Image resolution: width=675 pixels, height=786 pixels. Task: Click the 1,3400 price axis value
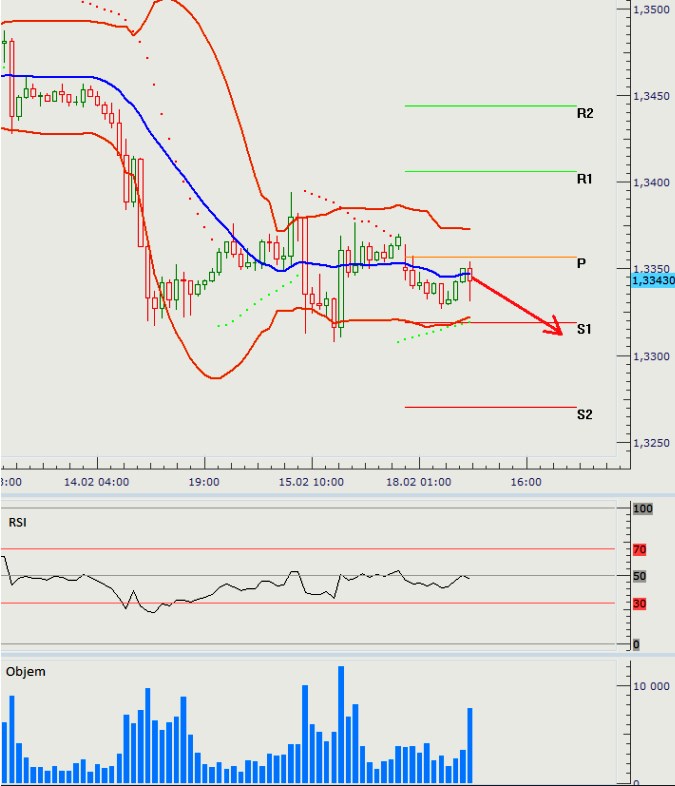(x=651, y=182)
